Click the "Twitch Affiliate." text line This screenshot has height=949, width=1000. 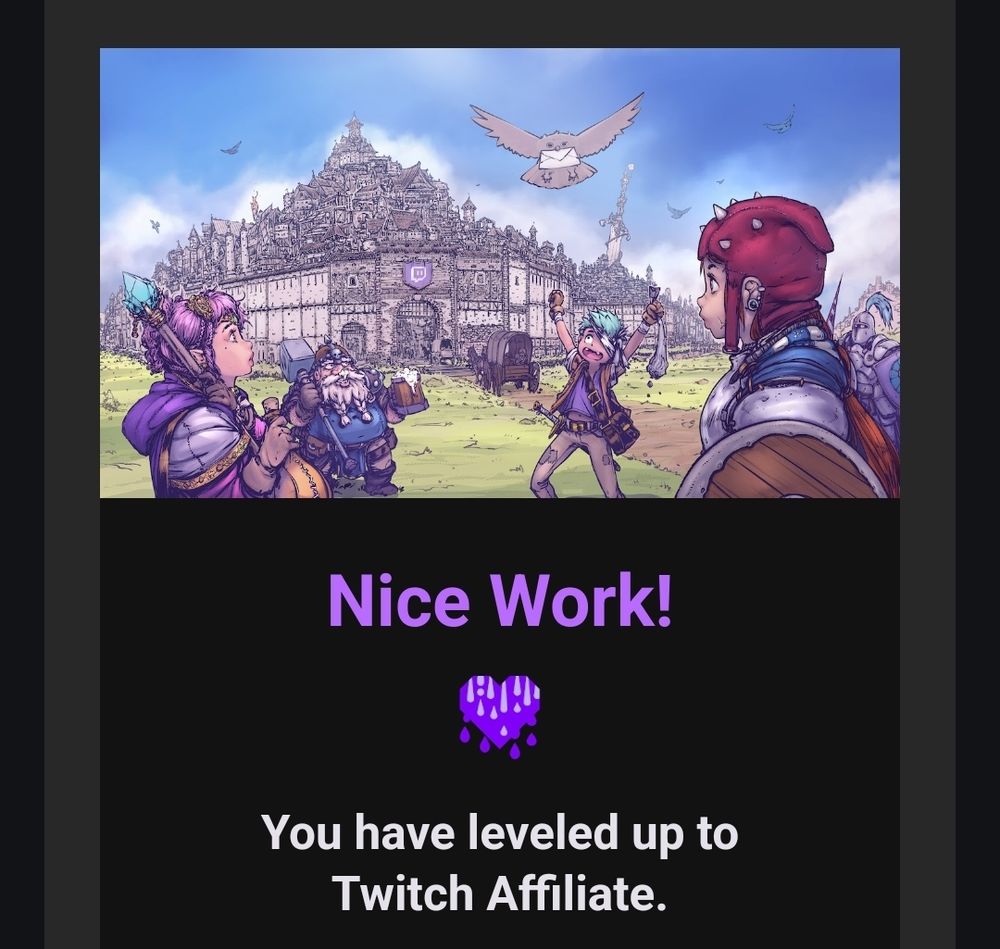tap(500, 892)
